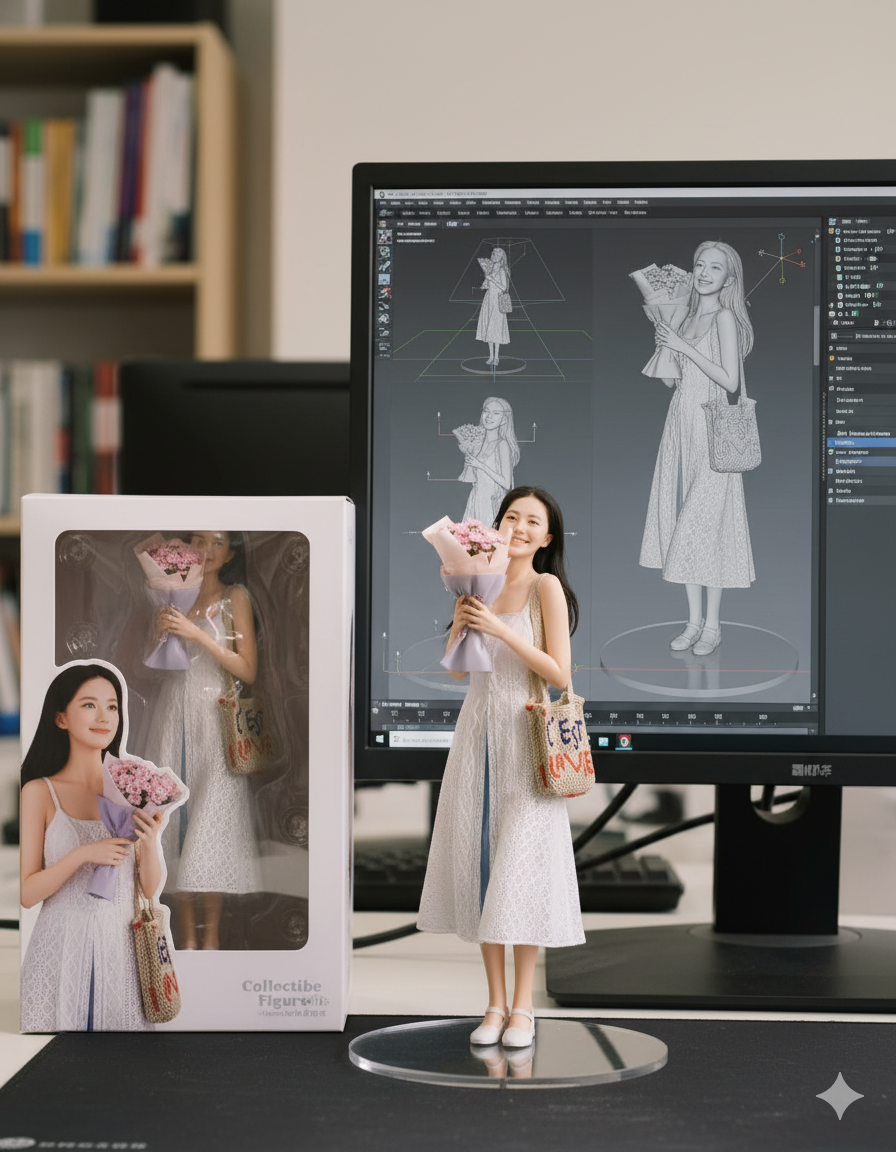
Task: Select the topmost tool in the left toolbar
Action: click(x=384, y=237)
